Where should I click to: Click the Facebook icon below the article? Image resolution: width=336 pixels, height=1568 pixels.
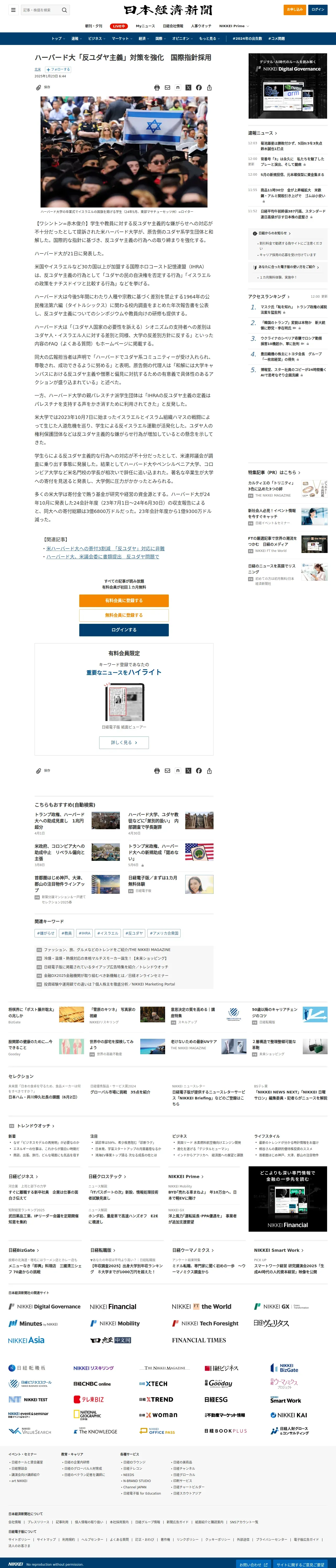[199, 771]
